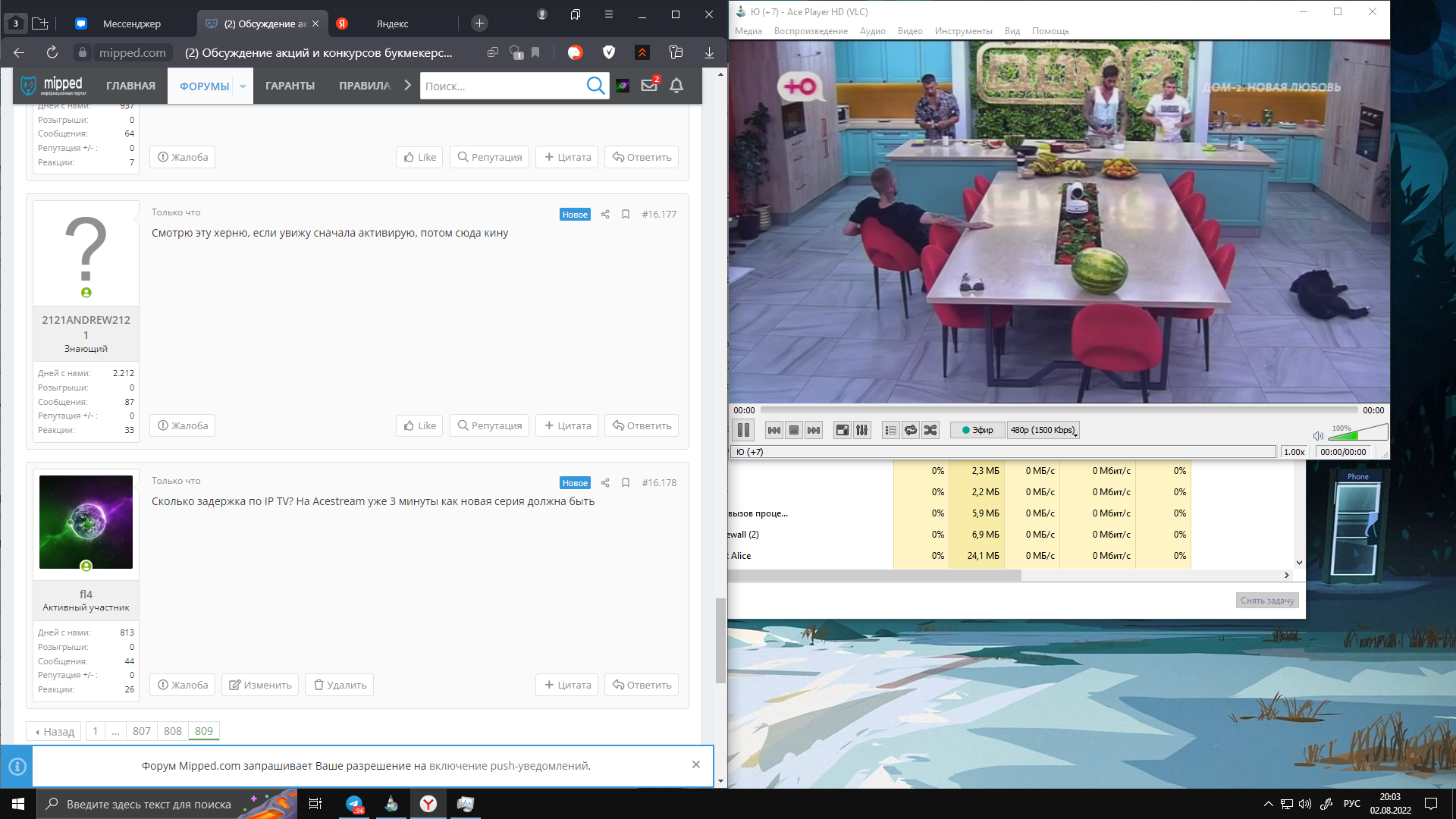Expand the ФОРУМЫ dropdown arrow
The height and width of the screenshot is (819, 1456).
click(243, 86)
